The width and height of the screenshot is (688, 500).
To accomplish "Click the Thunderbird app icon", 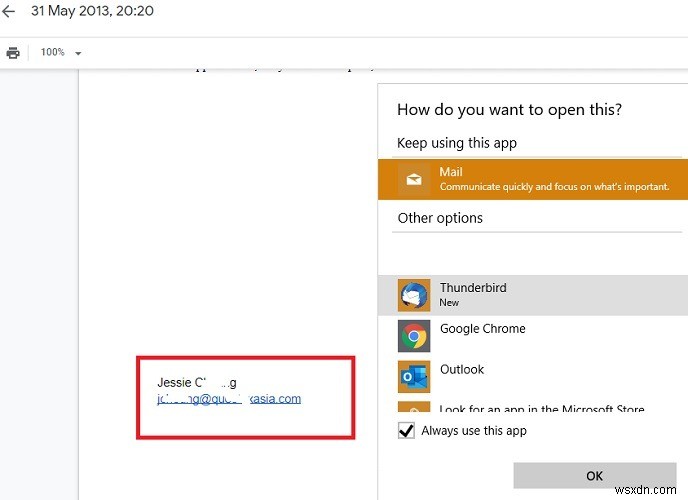I will coord(414,295).
